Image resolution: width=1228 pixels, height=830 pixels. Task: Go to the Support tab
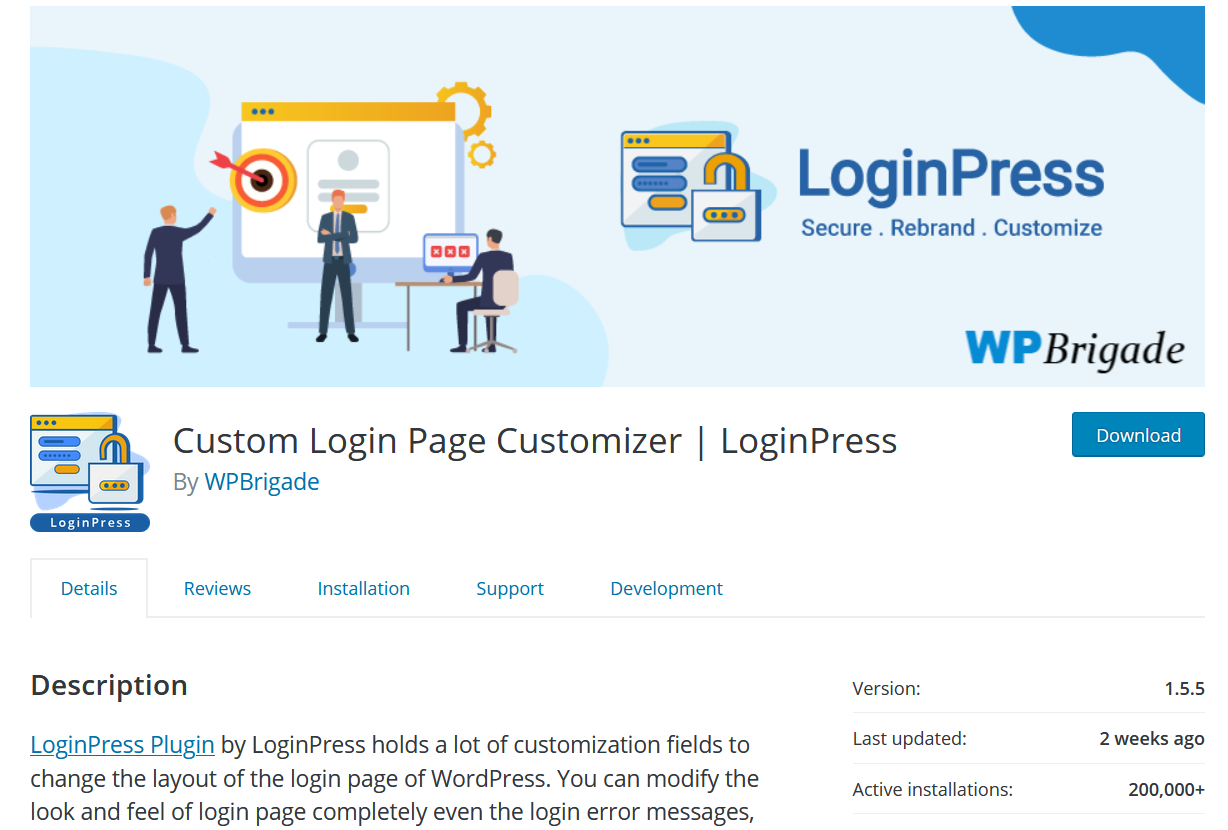pos(510,588)
